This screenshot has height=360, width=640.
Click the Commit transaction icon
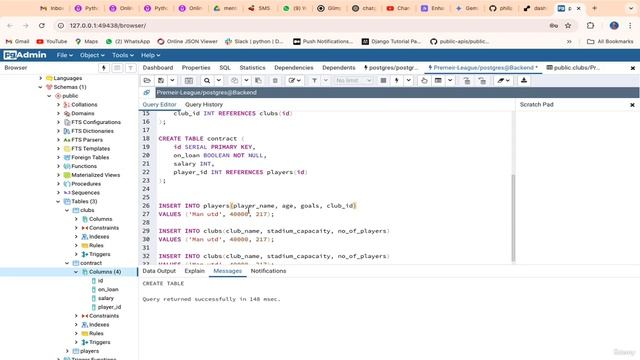[x=467, y=80]
